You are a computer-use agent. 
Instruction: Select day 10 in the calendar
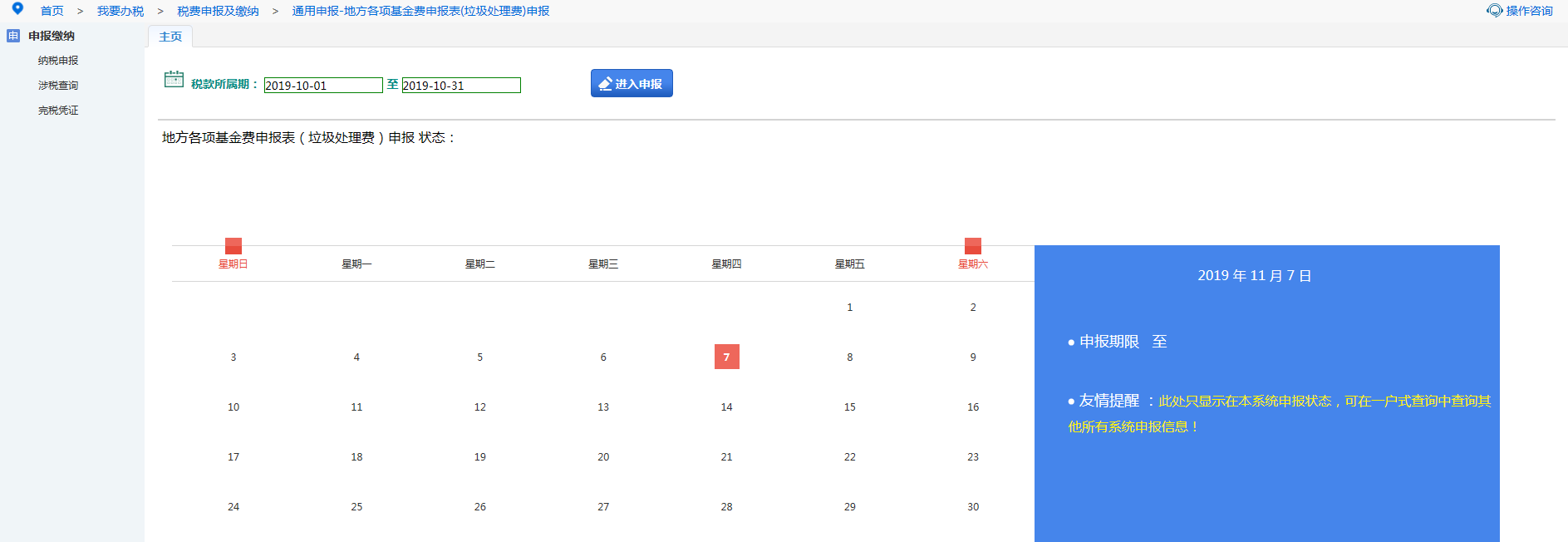click(233, 407)
